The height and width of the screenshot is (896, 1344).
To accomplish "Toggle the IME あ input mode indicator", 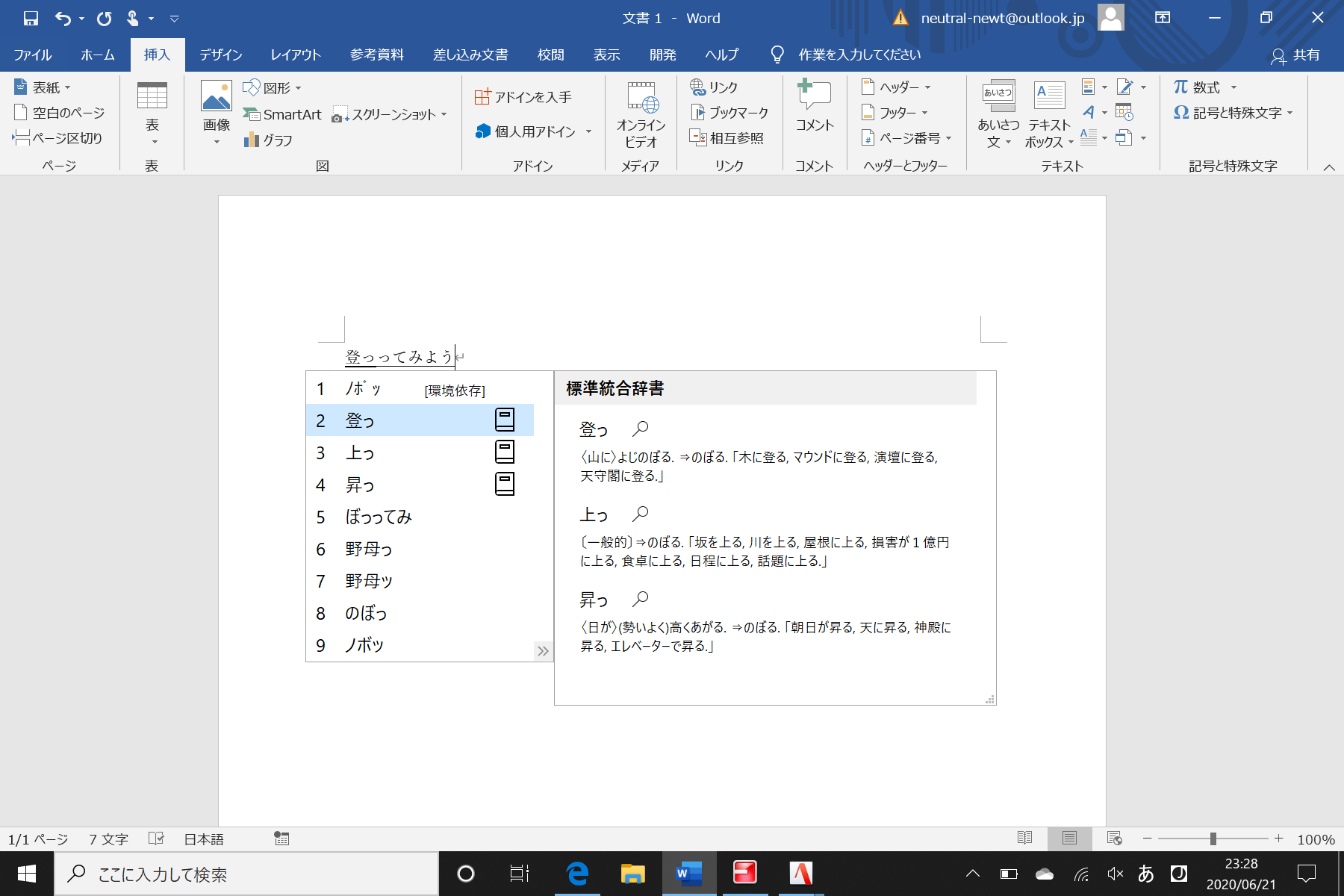I will 1146,873.
